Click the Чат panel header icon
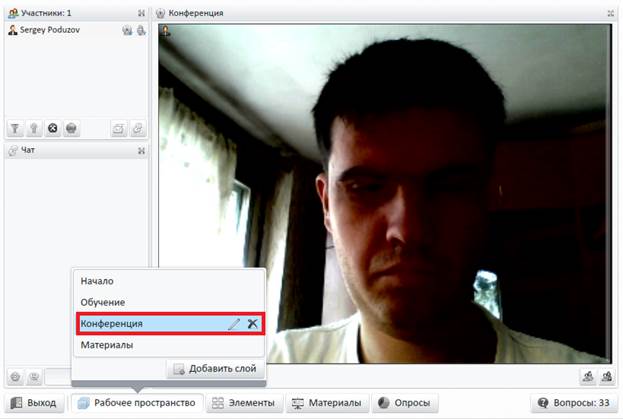The image size is (623, 419). coord(13,151)
